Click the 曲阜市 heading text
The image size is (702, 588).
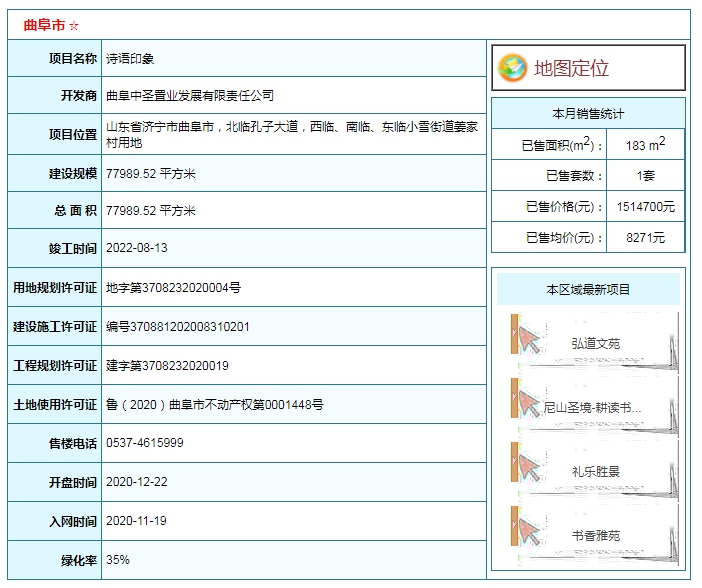tap(44, 25)
